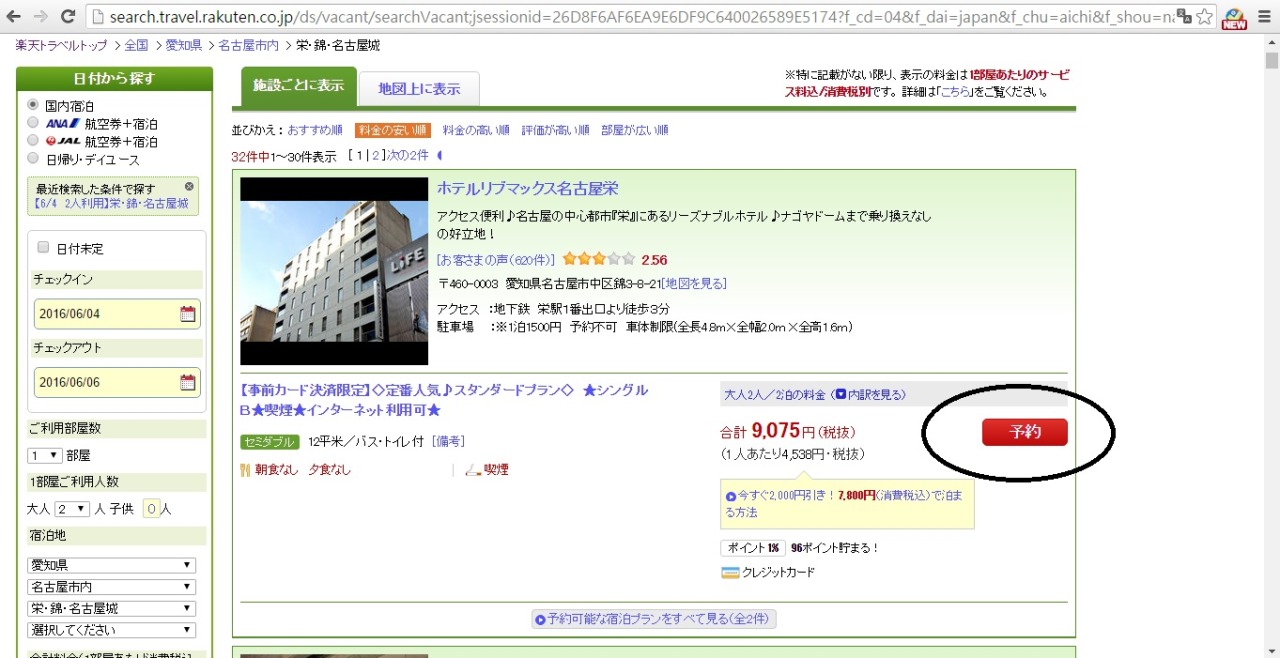Viewport: 1280px width, 658px height.
Task: Click 楽天トラベルトップ breadcrumb
Action: click(61, 46)
